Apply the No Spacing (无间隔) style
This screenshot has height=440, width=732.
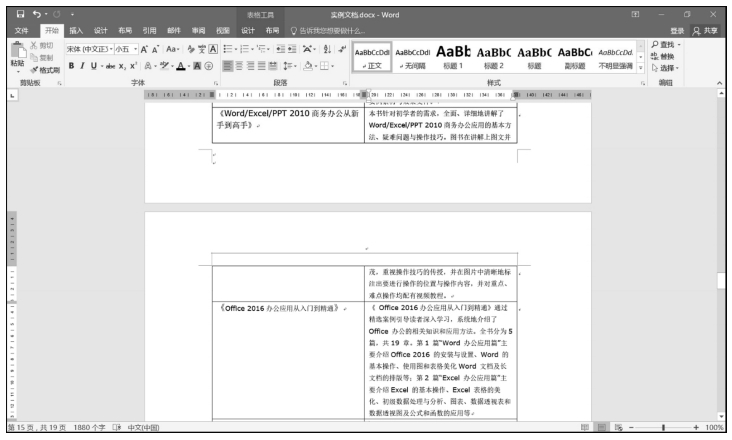coord(413,57)
